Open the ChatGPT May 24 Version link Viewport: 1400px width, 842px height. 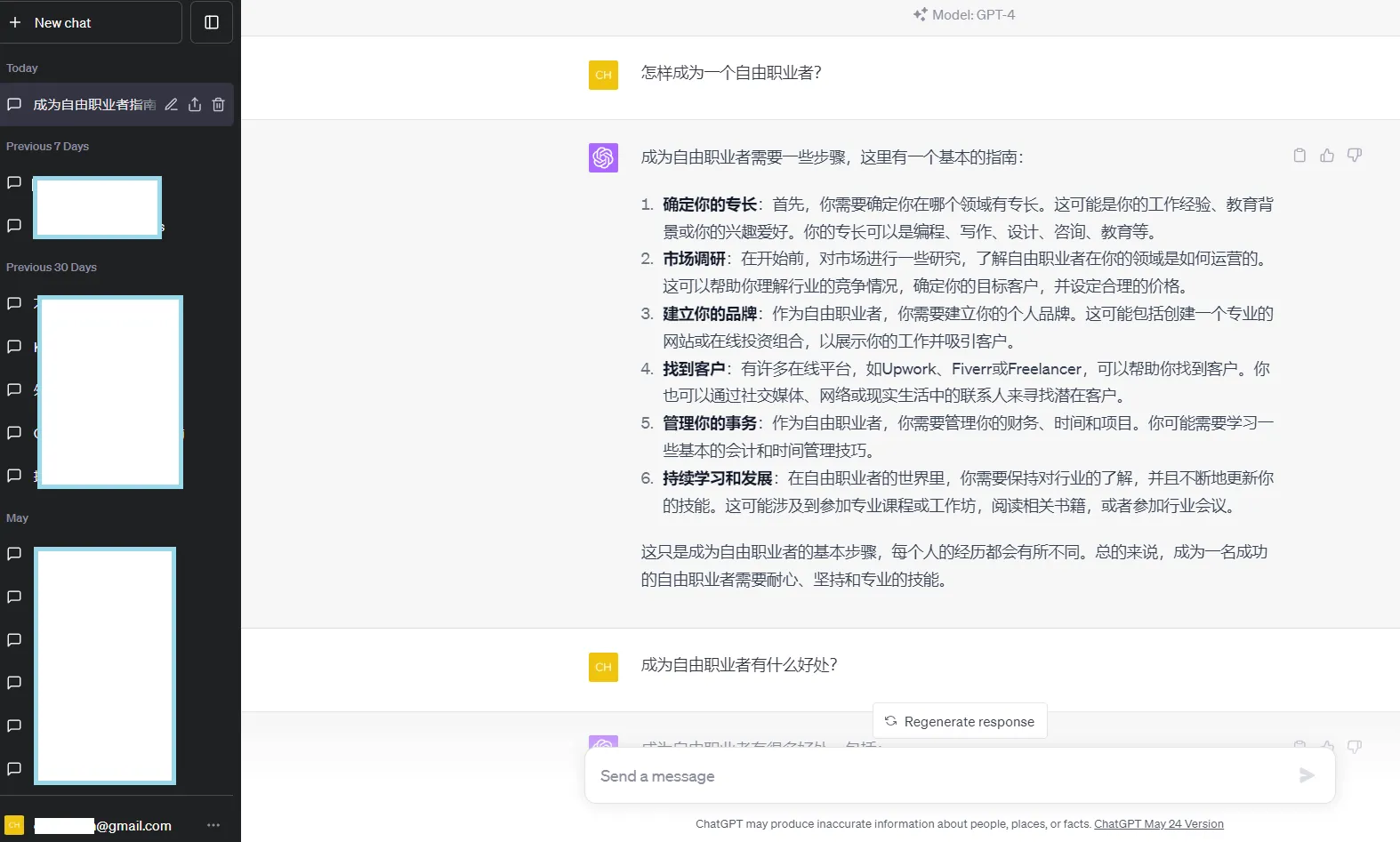pos(1158,824)
